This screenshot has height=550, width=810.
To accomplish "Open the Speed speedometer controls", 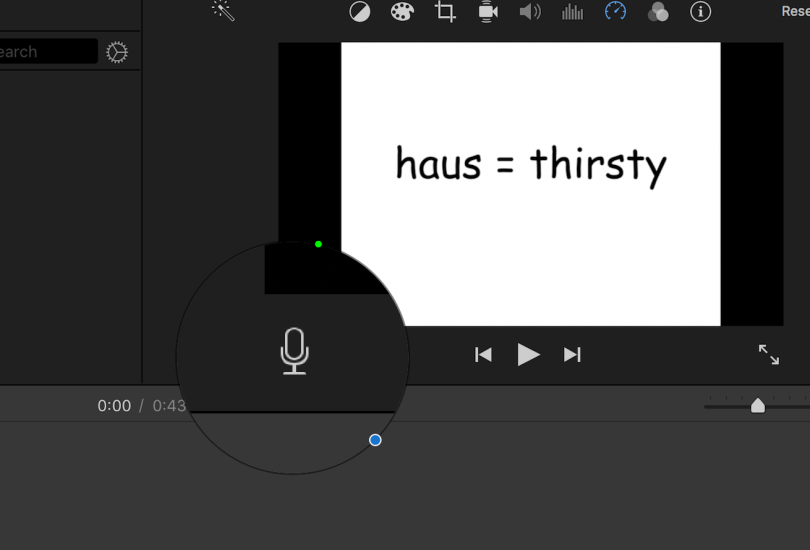I will 615,12.
